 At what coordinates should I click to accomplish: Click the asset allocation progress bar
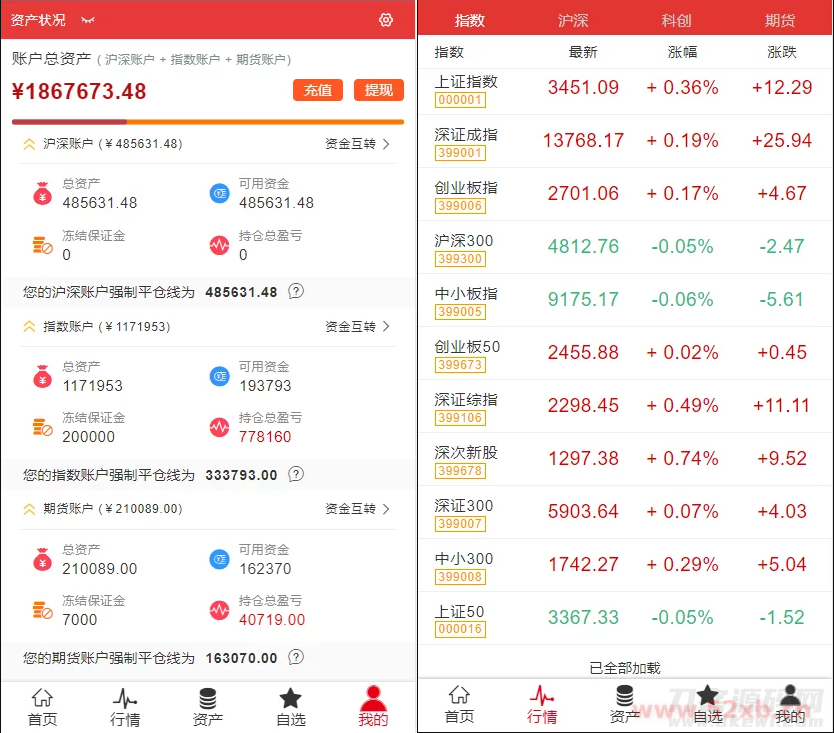click(x=207, y=122)
